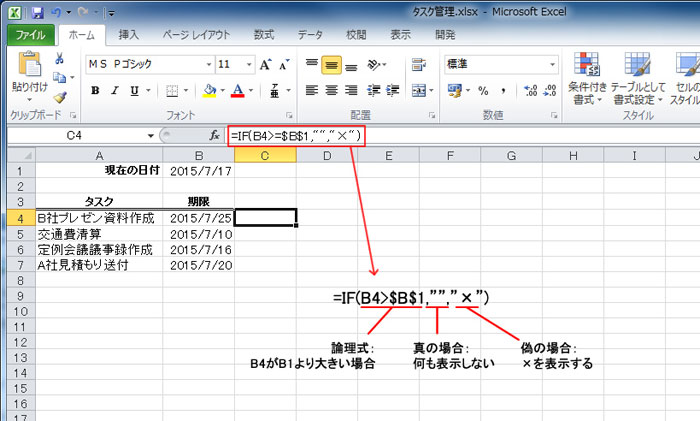Switch to the 挿入 (Insert) tab
This screenshot has height=421, width=700.
[x=128, y=35]
